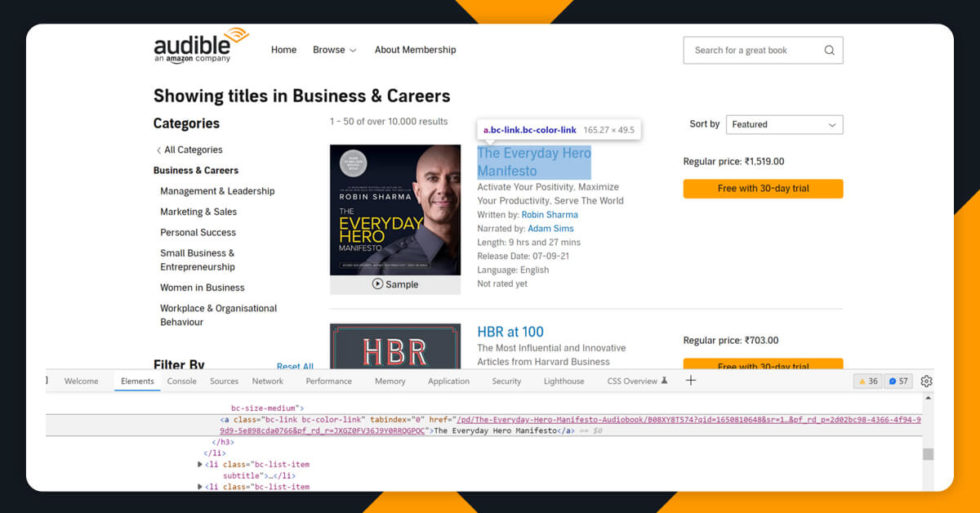This screenshot has width=980, height=513.
Task: Open the Lighthouse tab
Action: 564,381
